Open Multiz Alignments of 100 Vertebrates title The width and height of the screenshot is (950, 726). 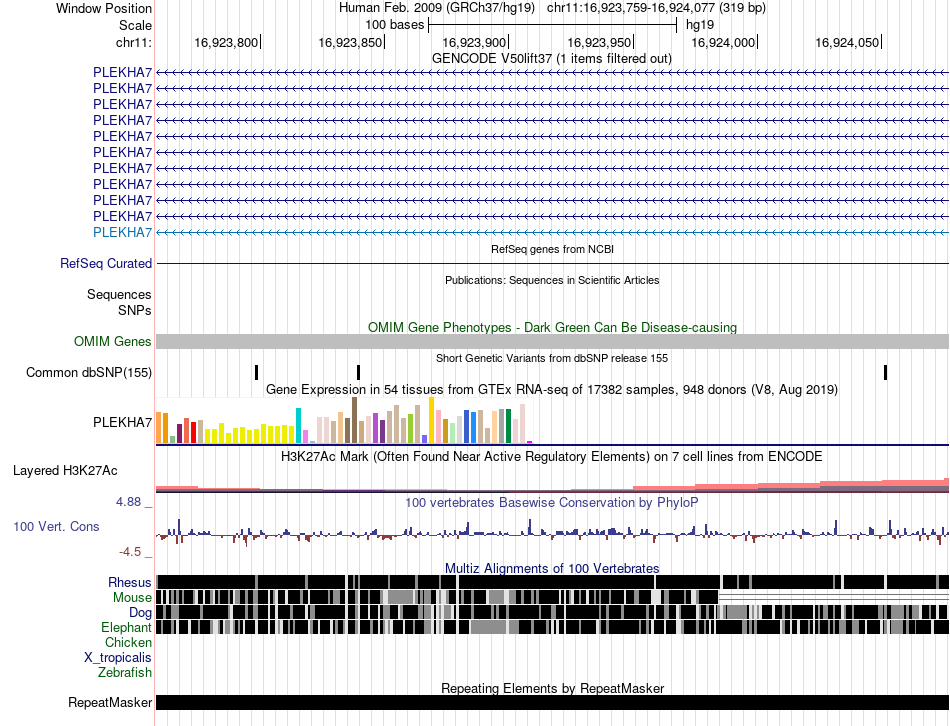pos(552,568)
